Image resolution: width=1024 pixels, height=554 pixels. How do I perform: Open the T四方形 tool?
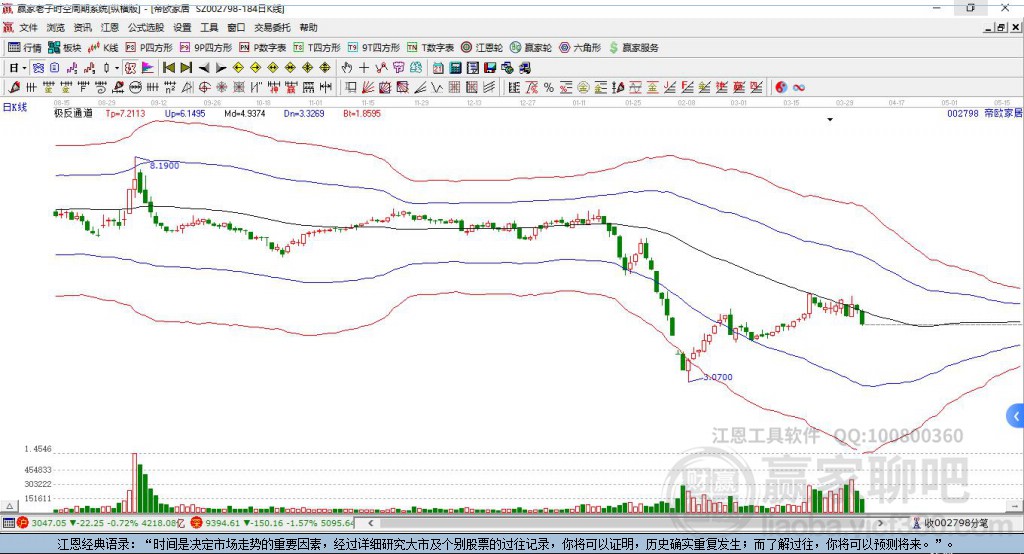[317, 48]
